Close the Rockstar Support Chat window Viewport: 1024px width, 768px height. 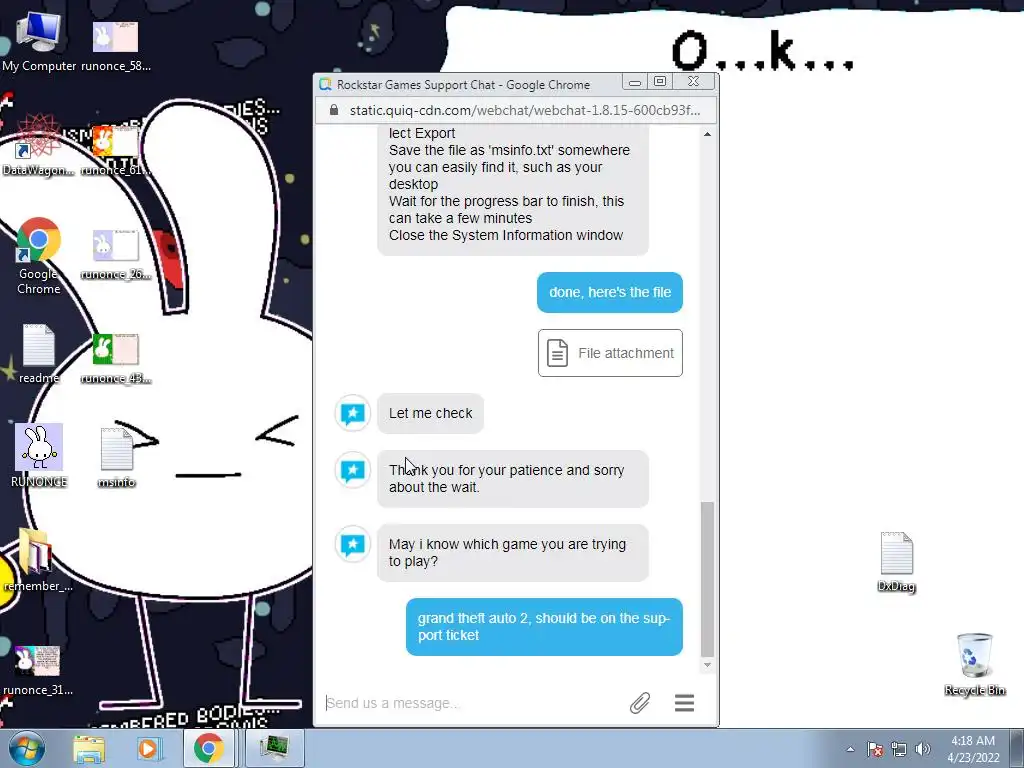tap(694, 82)
